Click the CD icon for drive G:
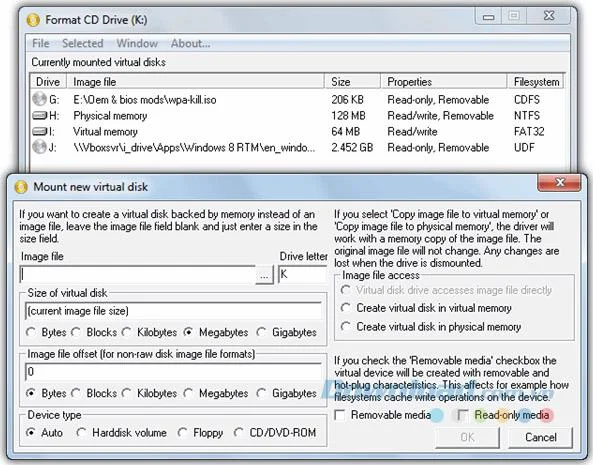593x465 pixels. [x=39, y=99]
